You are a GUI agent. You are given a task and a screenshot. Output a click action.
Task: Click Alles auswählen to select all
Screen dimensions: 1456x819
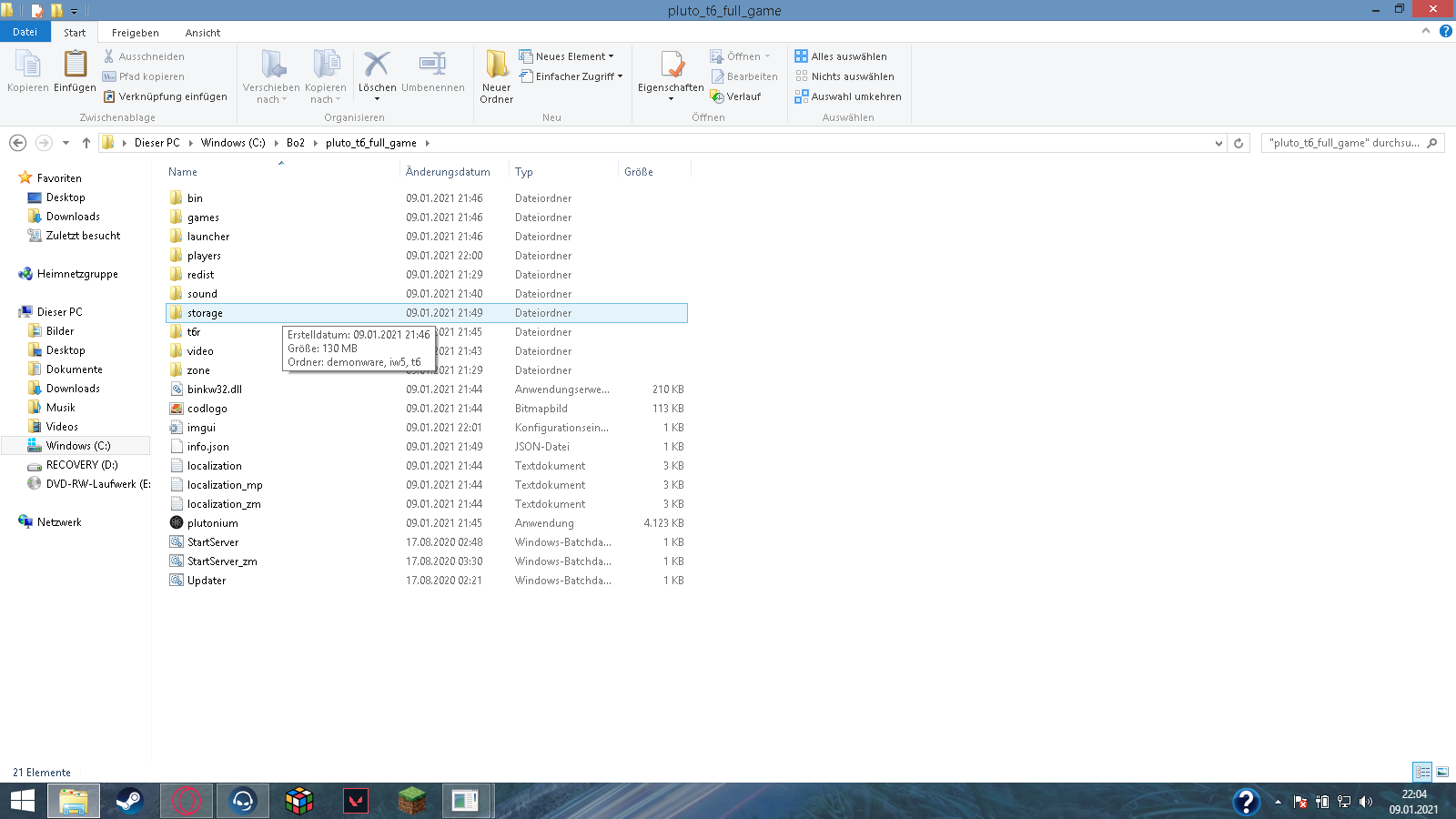click(x=840, y=56)
